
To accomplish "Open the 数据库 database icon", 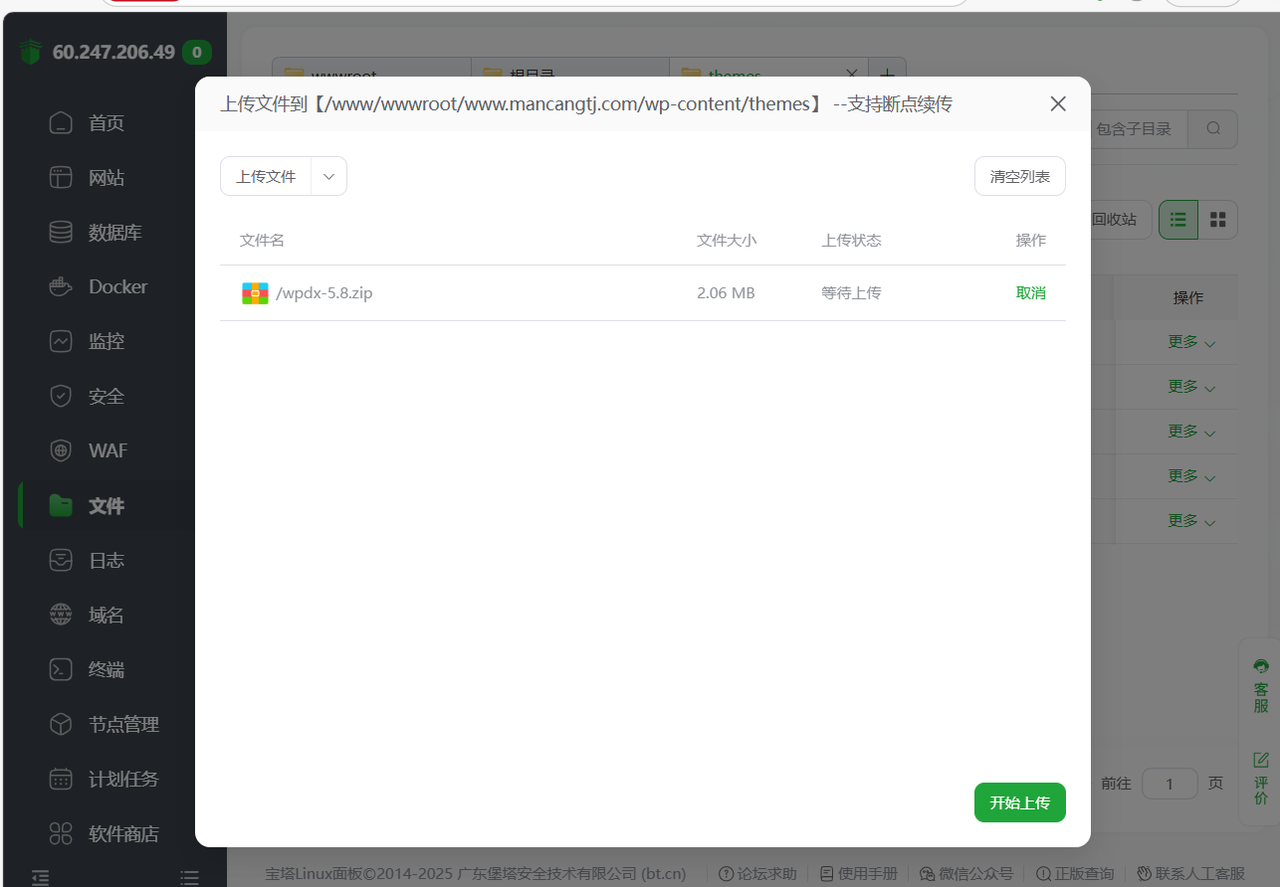I will coord(61,232).
